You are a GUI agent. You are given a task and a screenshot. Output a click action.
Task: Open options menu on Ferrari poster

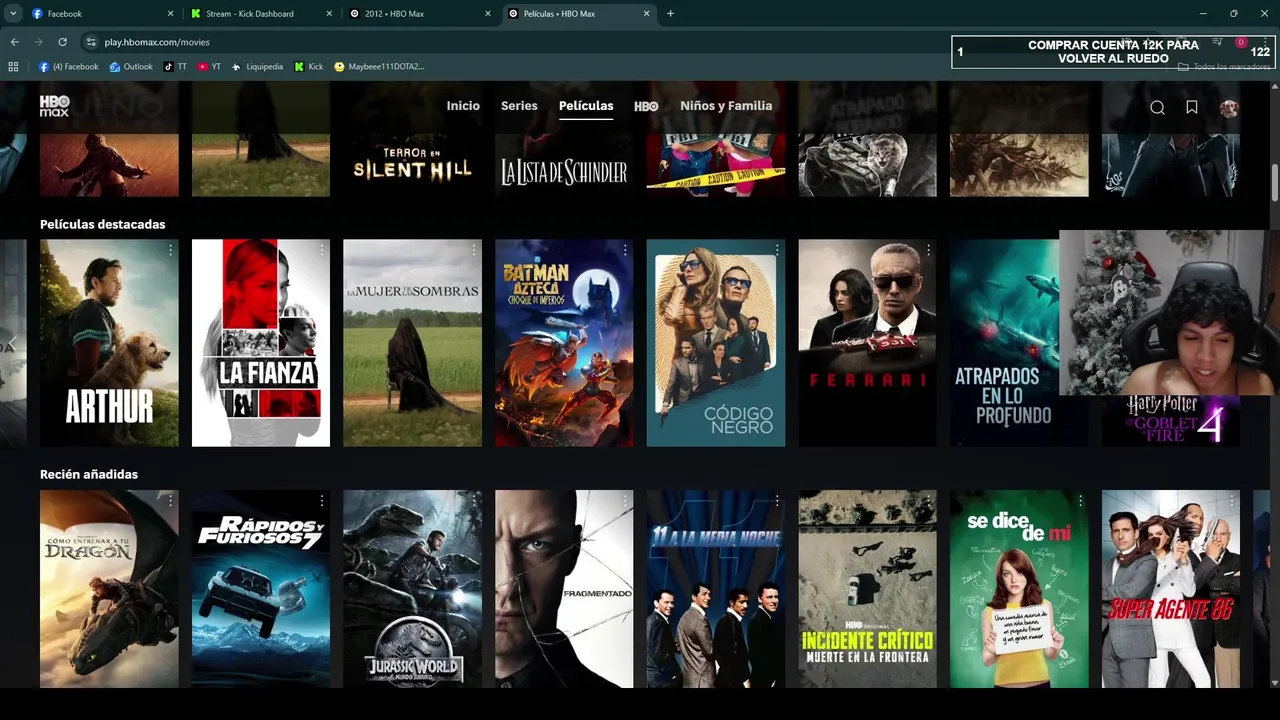(x=928, y=250)
